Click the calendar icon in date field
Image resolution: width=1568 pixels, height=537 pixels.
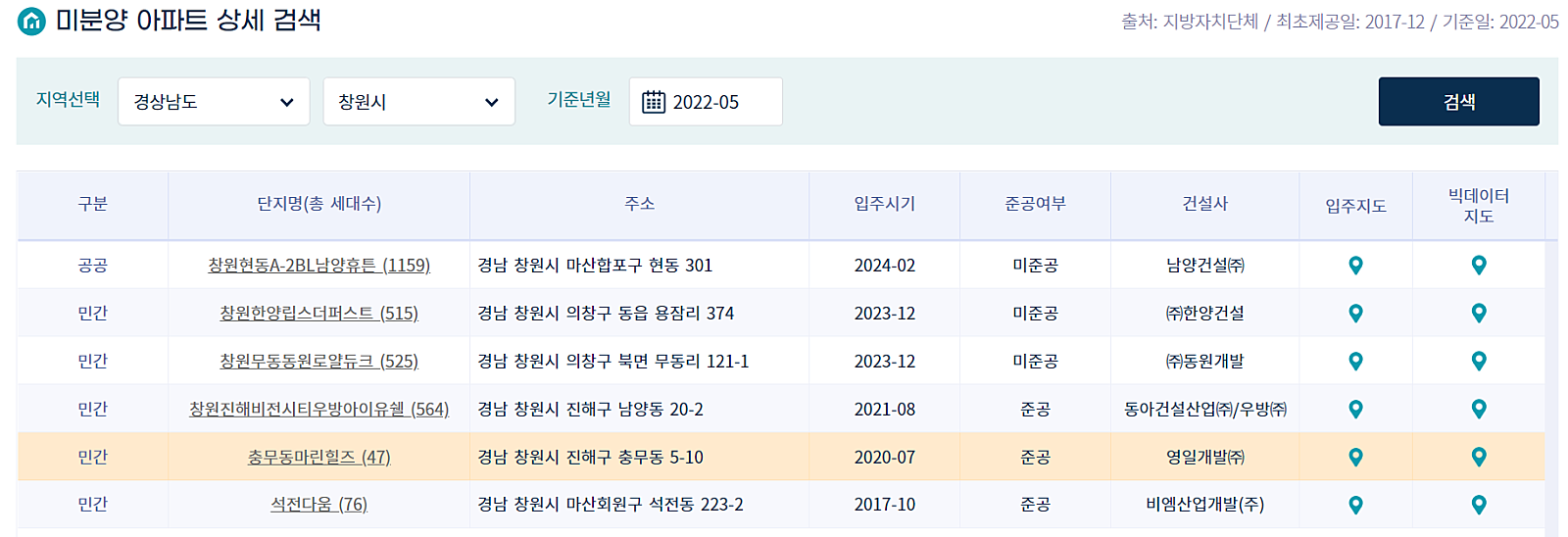point(654,102)
